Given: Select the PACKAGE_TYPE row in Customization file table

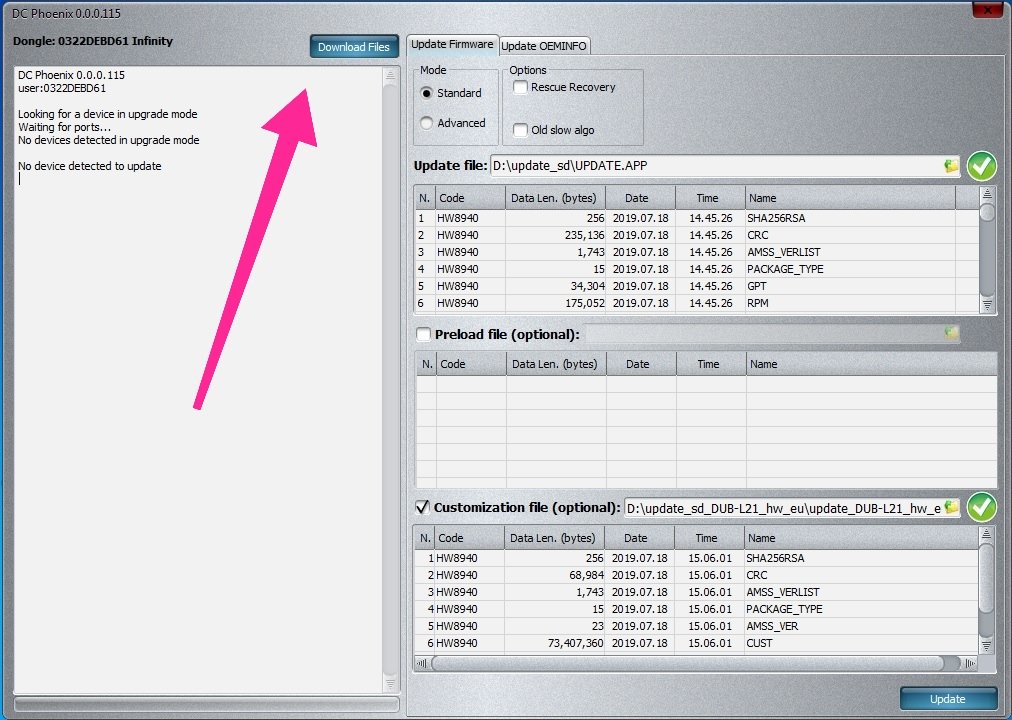Looking at the screenshot, I should (696, 609).
